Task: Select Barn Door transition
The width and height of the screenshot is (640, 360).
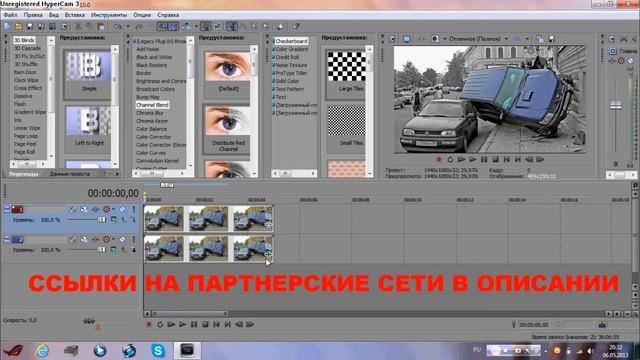Action: [25, 72]
